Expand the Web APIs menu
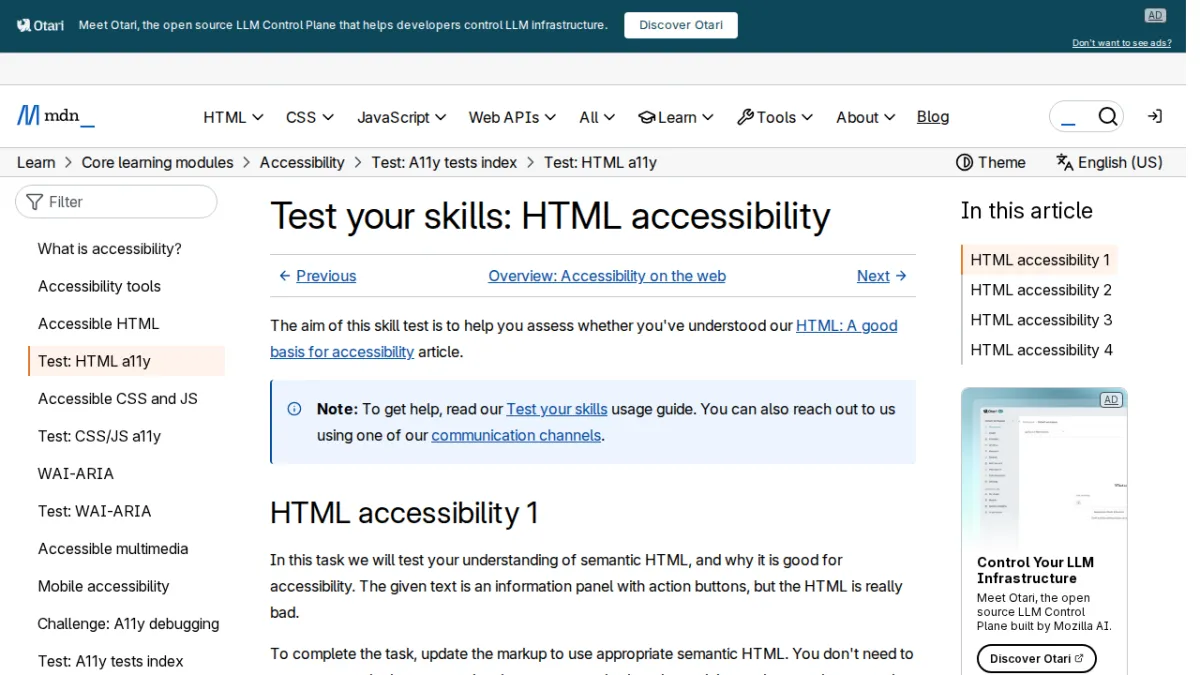Image resolution: width=1200 pixels, height=675 pixels. tap(512, 117)
